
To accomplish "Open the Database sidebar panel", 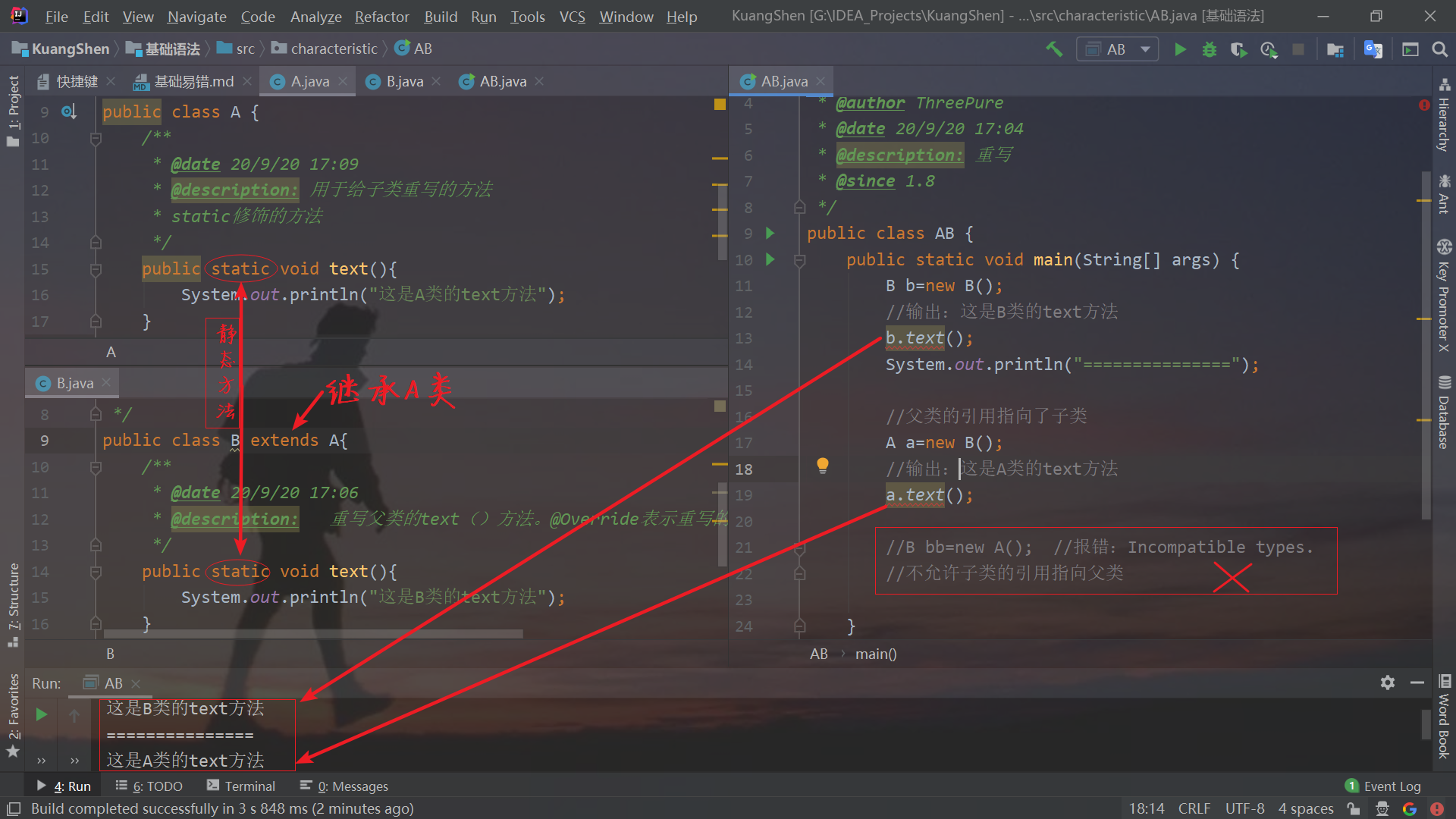I will [x=1444, y=412].
